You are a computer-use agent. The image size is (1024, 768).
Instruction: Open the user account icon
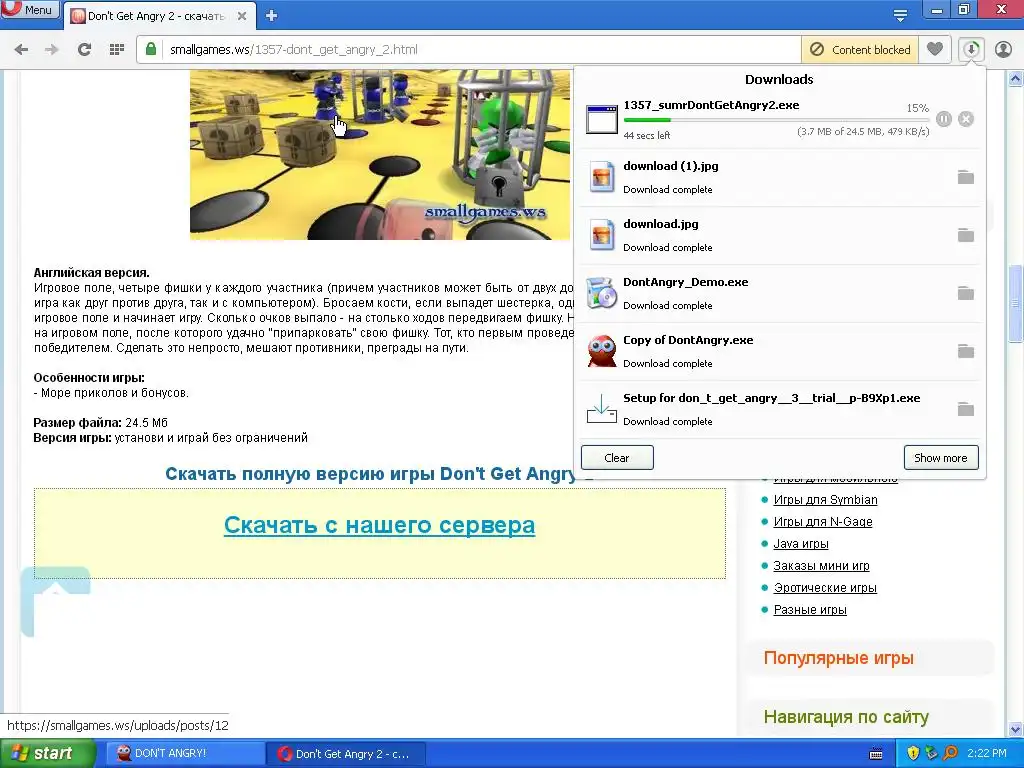[x=1003, y=50]
